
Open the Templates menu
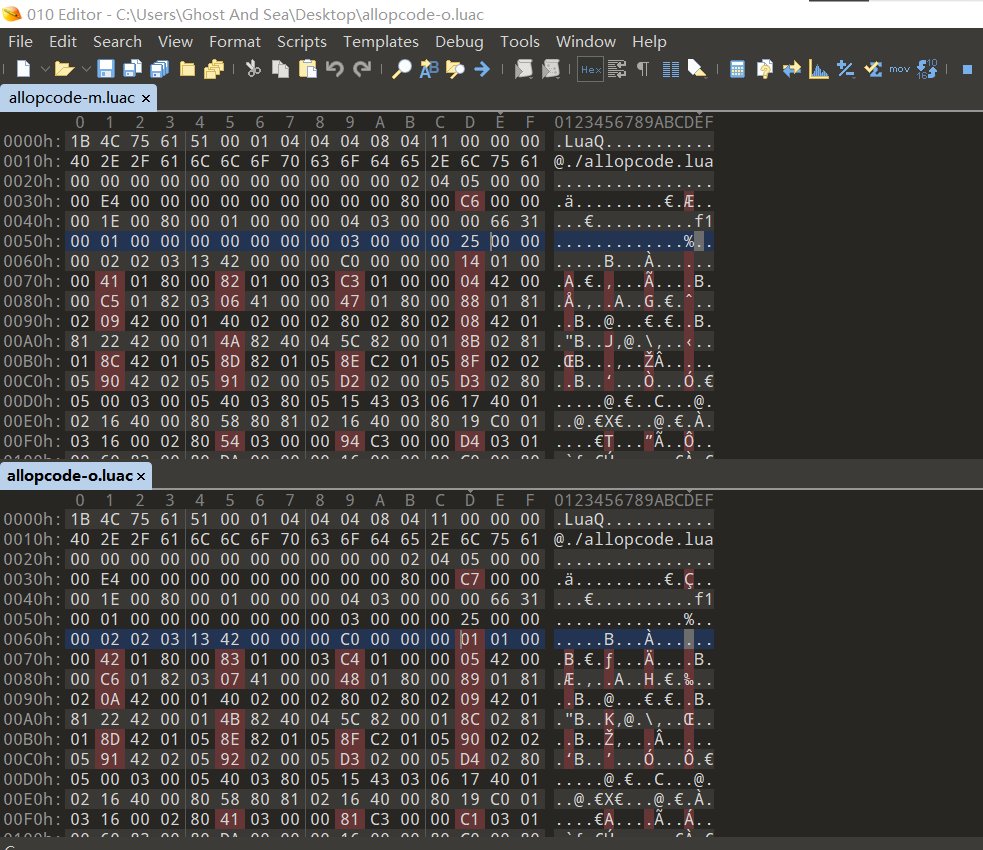380,41
